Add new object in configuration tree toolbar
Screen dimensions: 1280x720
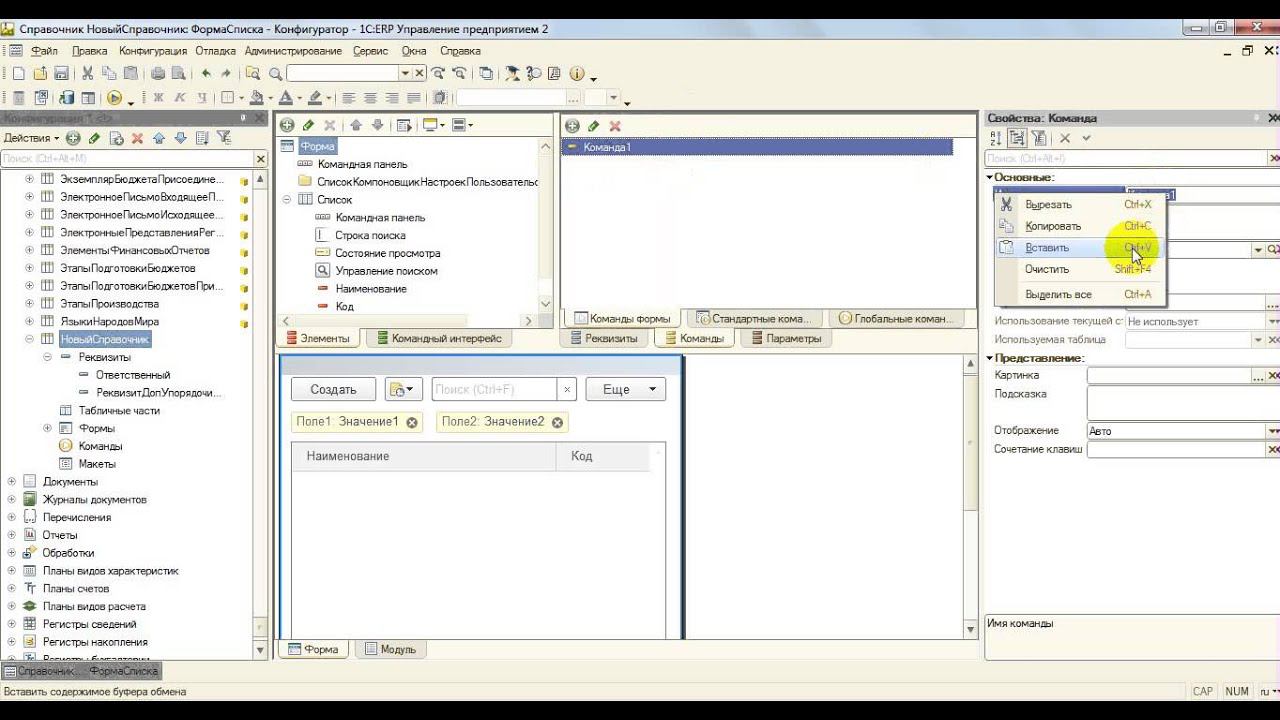[73, 138]
